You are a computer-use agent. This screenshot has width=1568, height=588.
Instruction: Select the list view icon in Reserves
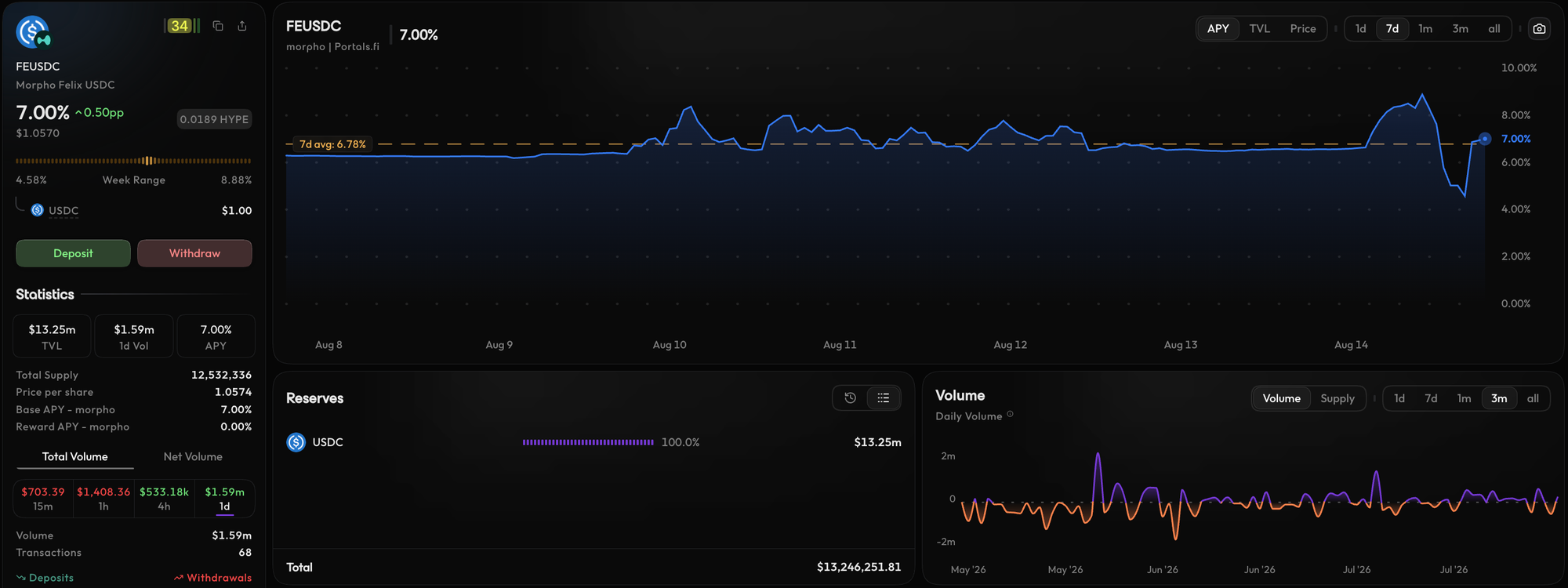coord(884,398)
